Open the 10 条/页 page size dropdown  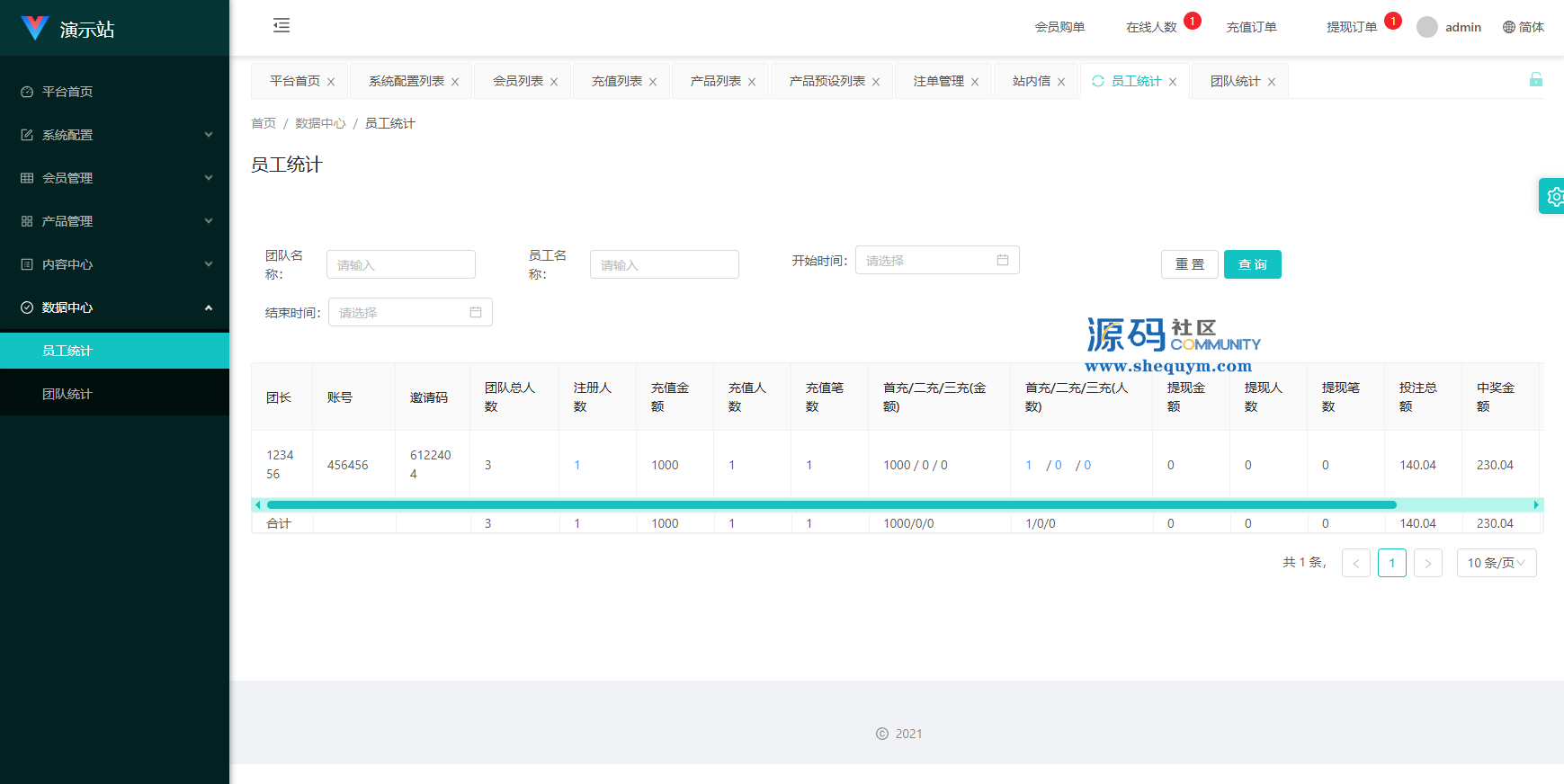tap(1496, 563)
